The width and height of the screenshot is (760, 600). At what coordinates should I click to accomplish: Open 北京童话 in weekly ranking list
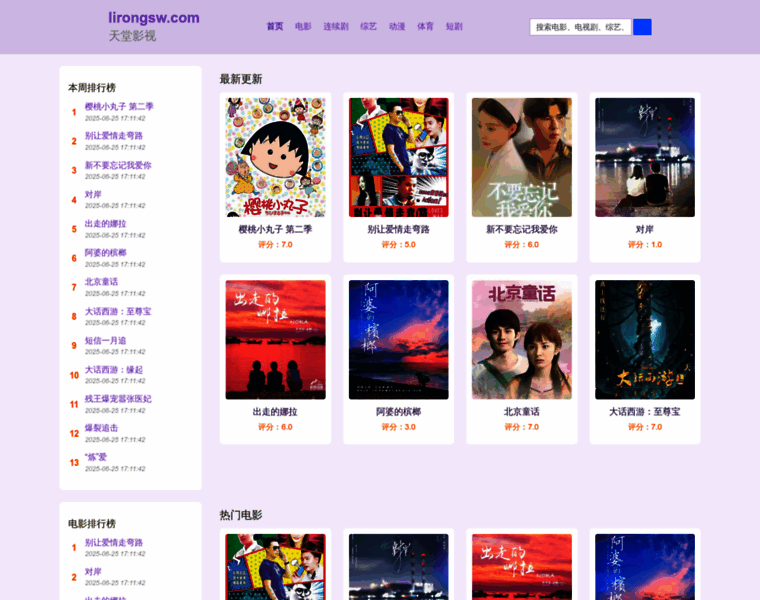[101, 282]
